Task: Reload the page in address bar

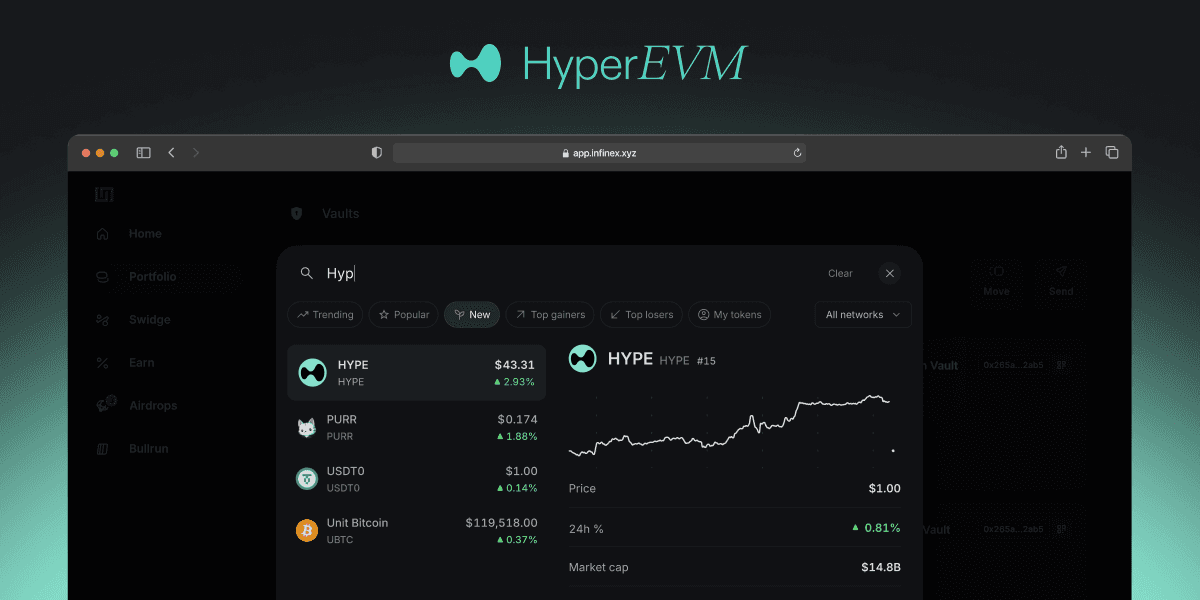Action: click(797, 153)
